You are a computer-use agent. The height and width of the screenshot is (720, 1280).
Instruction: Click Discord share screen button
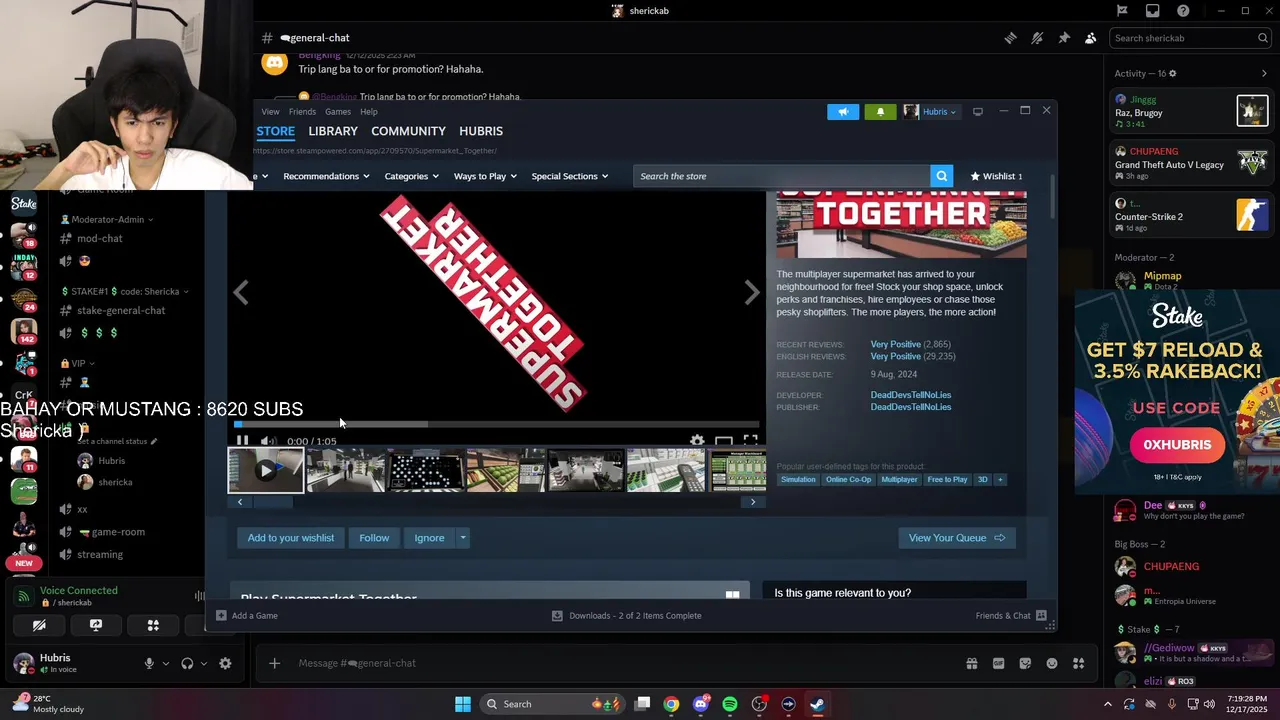(96, 625)
